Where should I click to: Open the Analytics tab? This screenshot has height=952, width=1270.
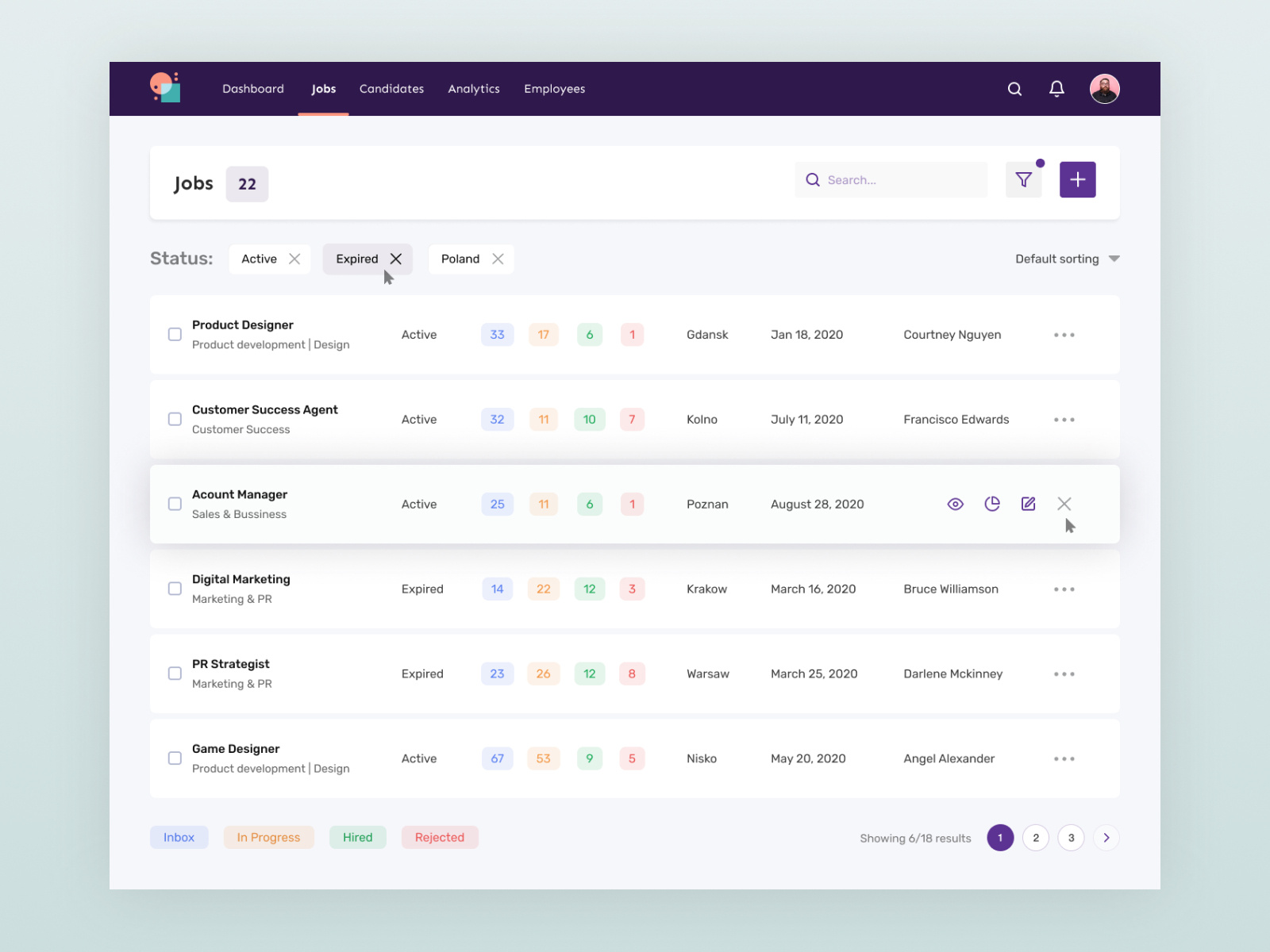coord(474,89)
